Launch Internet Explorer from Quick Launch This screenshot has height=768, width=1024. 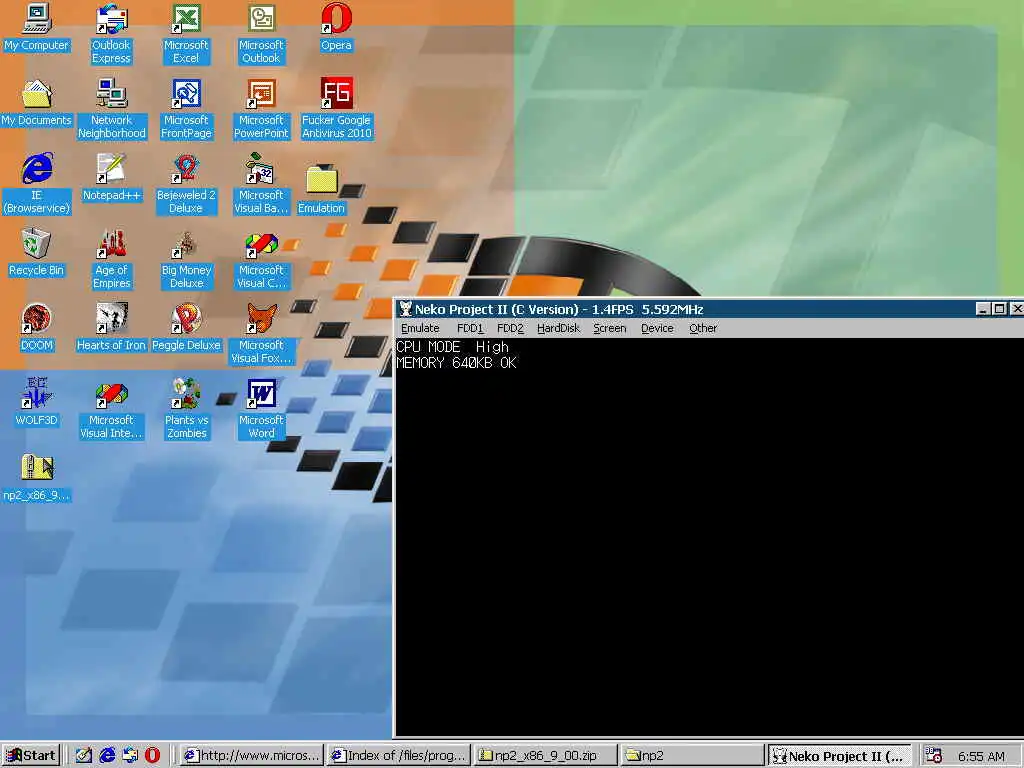tap(107, 756)
